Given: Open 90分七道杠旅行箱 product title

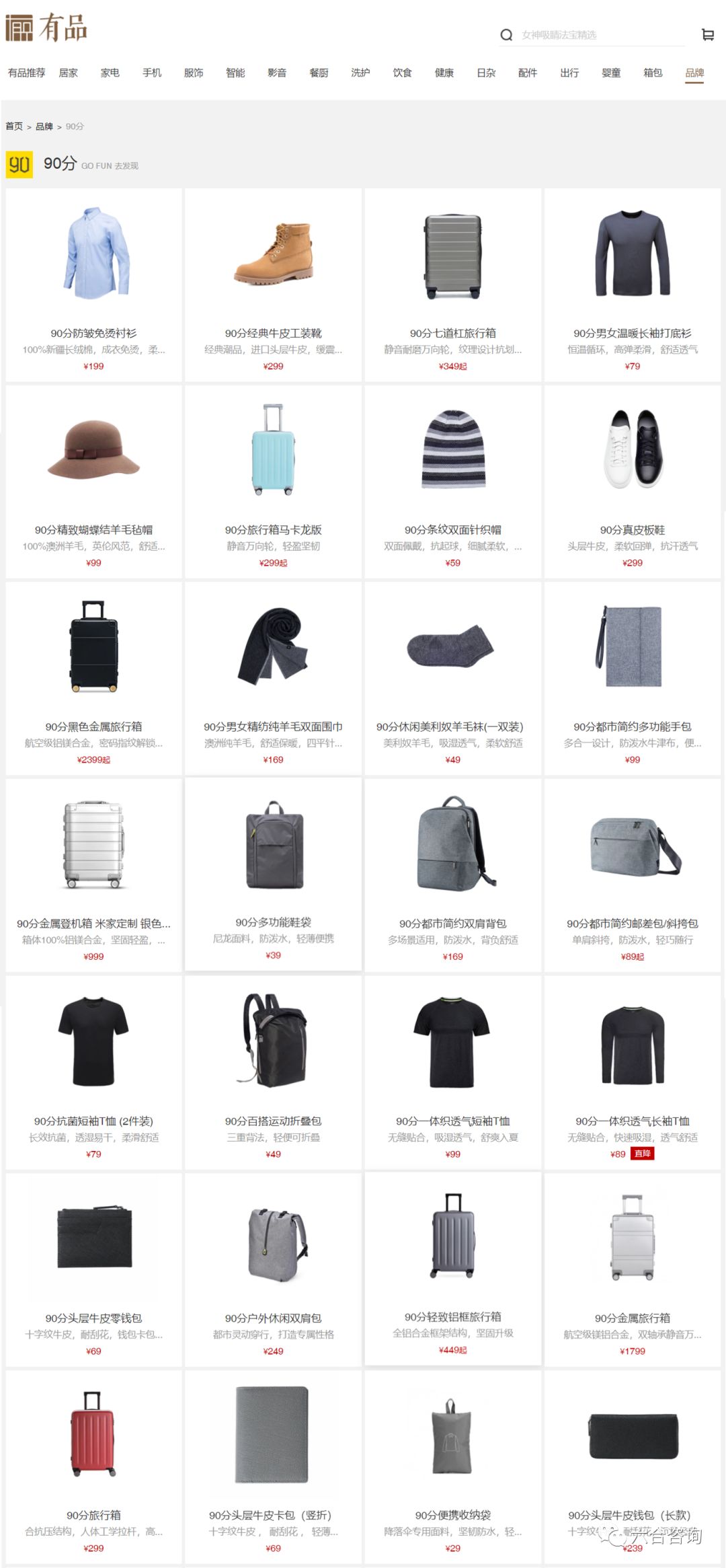Looking at the screenshot, I should (453, 333).
